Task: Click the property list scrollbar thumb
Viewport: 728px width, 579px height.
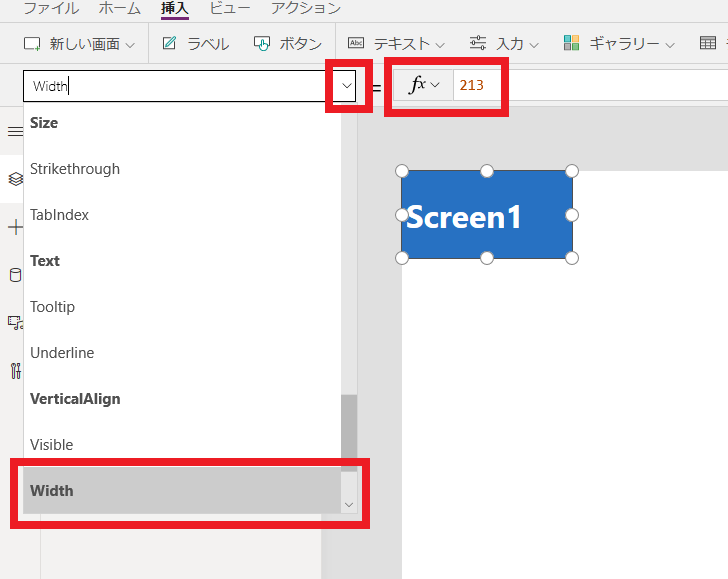Action: (349, 433)
